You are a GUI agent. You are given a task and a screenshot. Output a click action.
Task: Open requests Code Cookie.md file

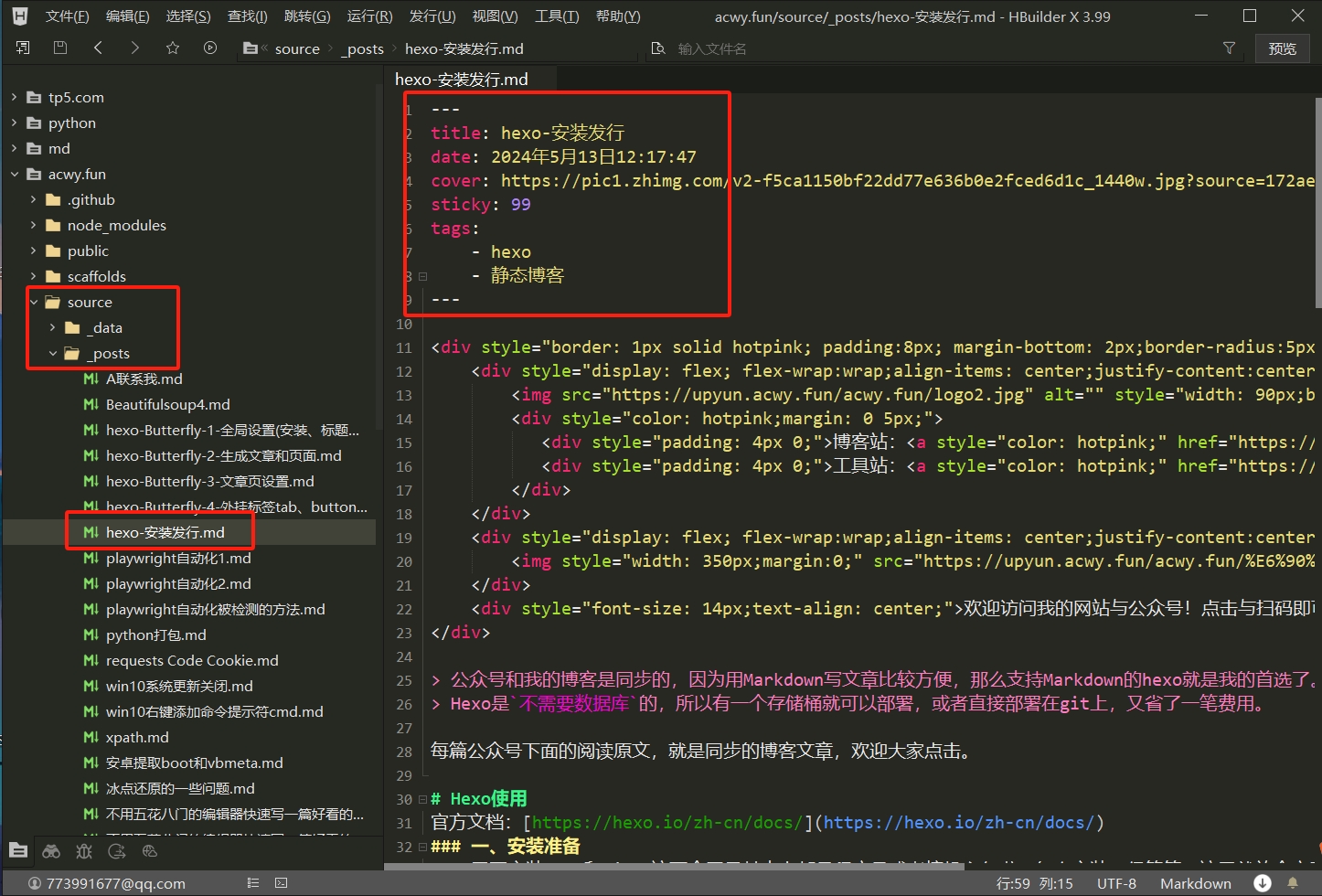tap(192, 660)
